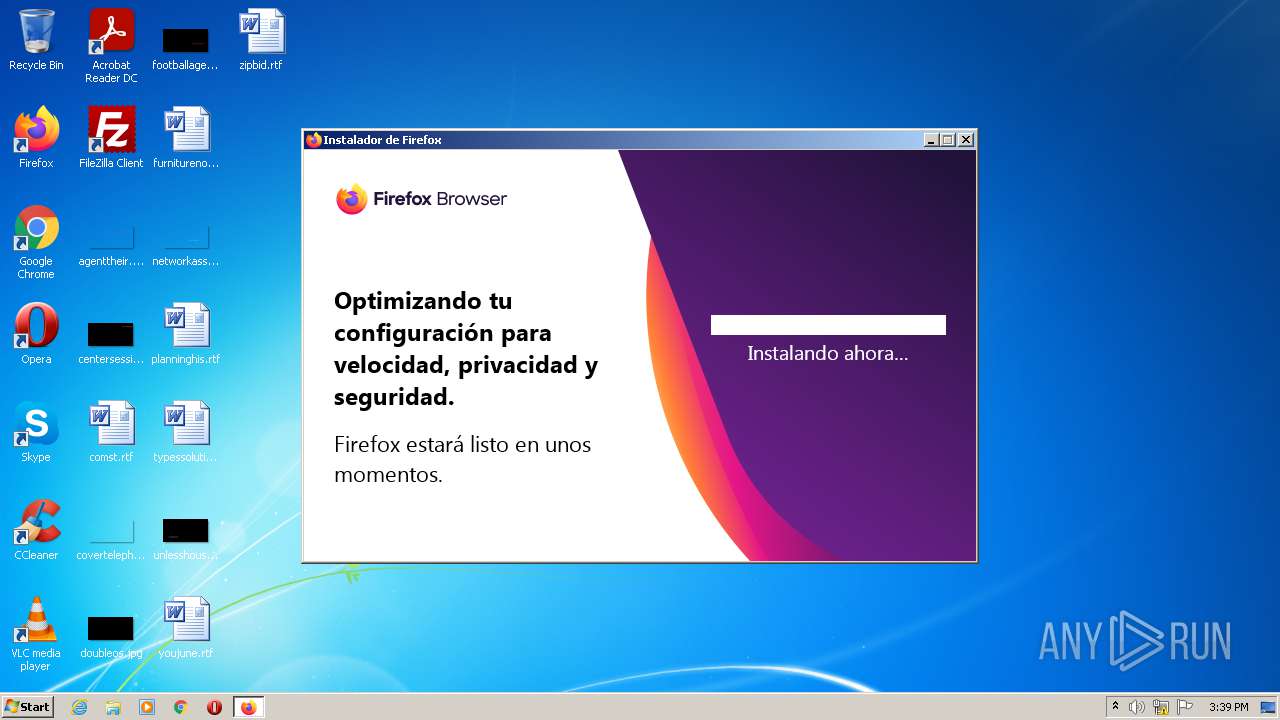This screenshot has height=720, width=1280.
Task: Minimize the Instalador de Firefox window
Action: pyautogui.click(x=932, y=140)
